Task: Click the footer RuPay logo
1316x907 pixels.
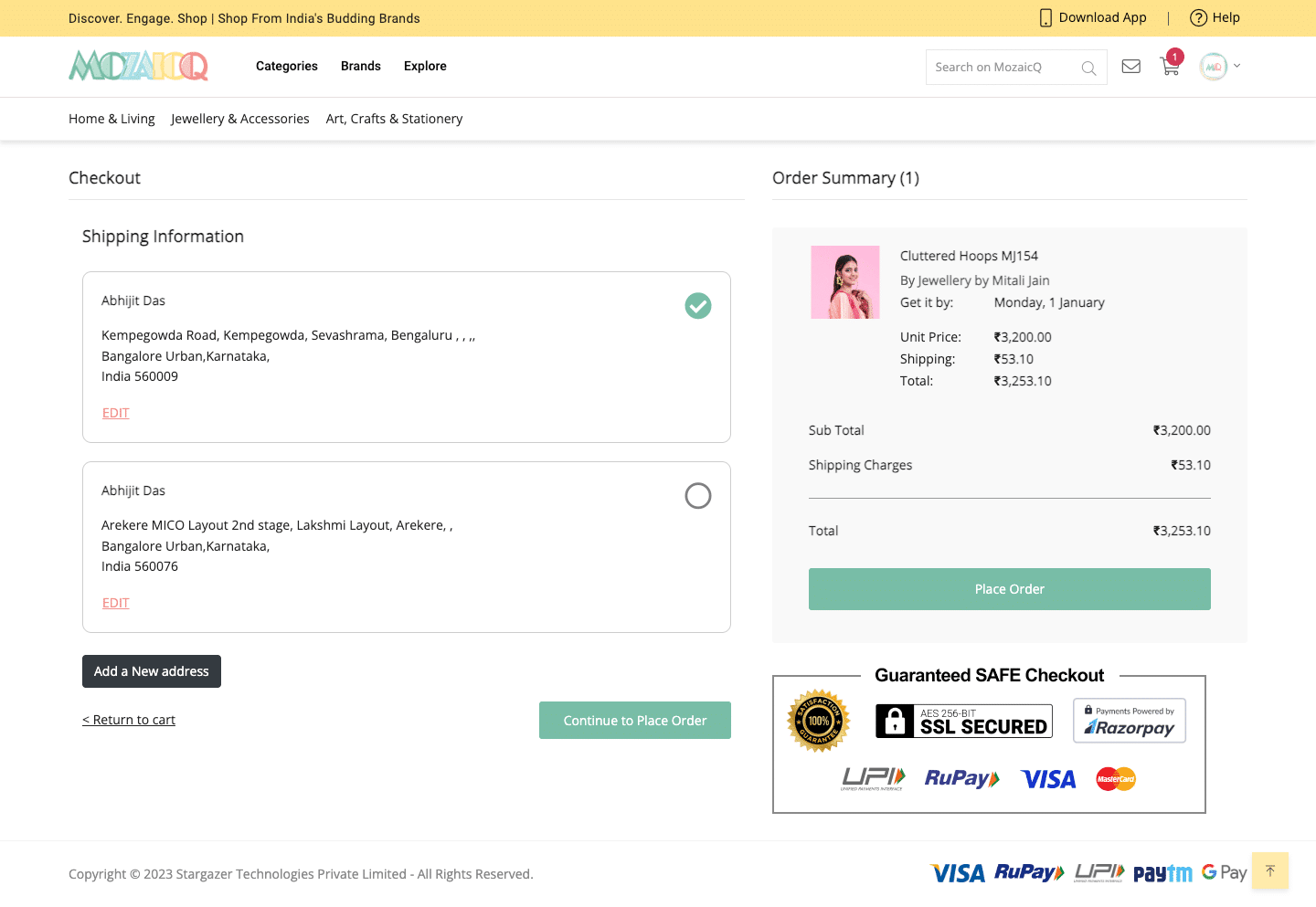Action: click(x=1029, y=873)
